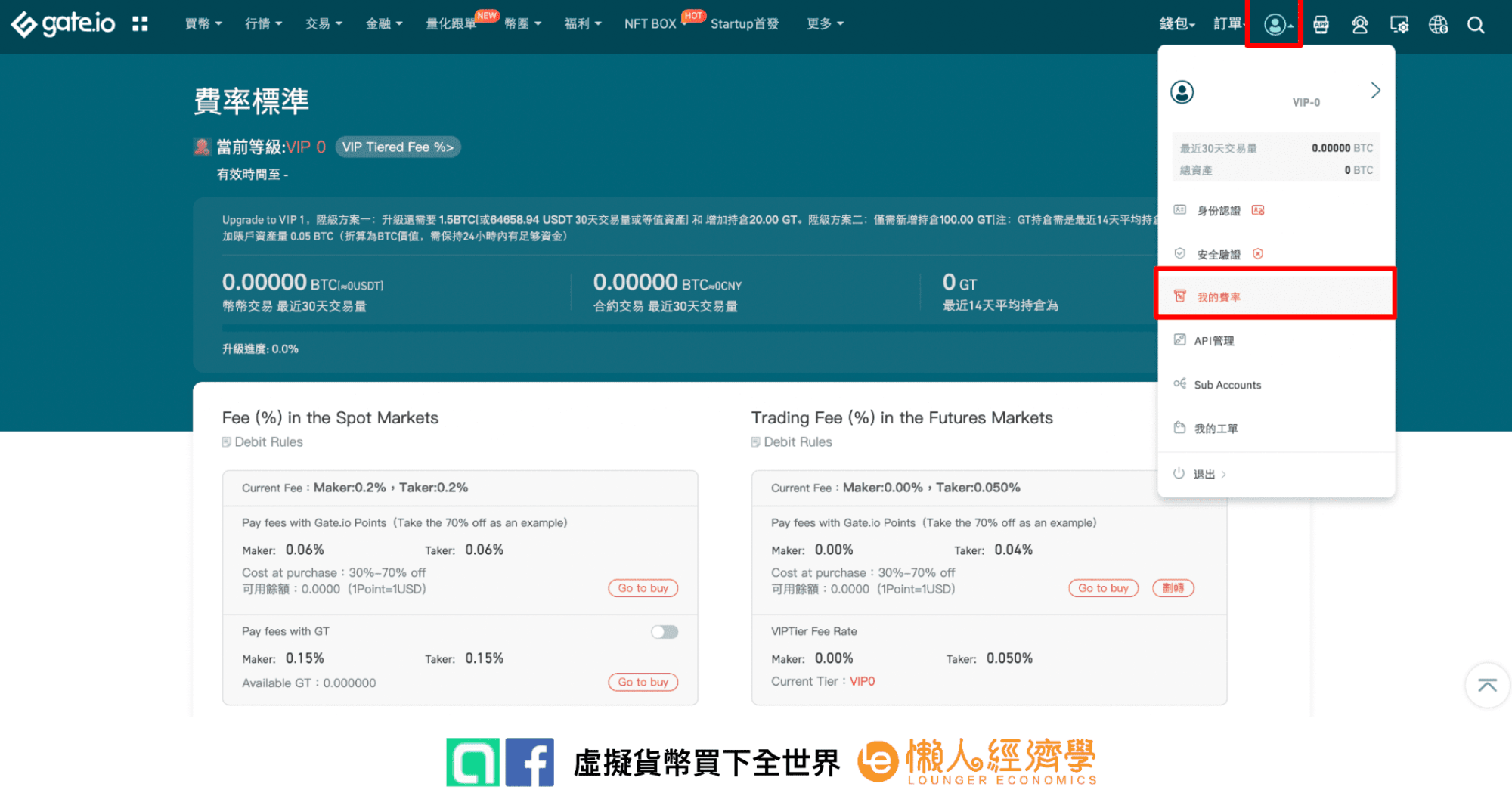The height and width of the screenshot is (793, 1512).
Task: Open 身份認證 identity verification entry
Action: click(1276, 210)
